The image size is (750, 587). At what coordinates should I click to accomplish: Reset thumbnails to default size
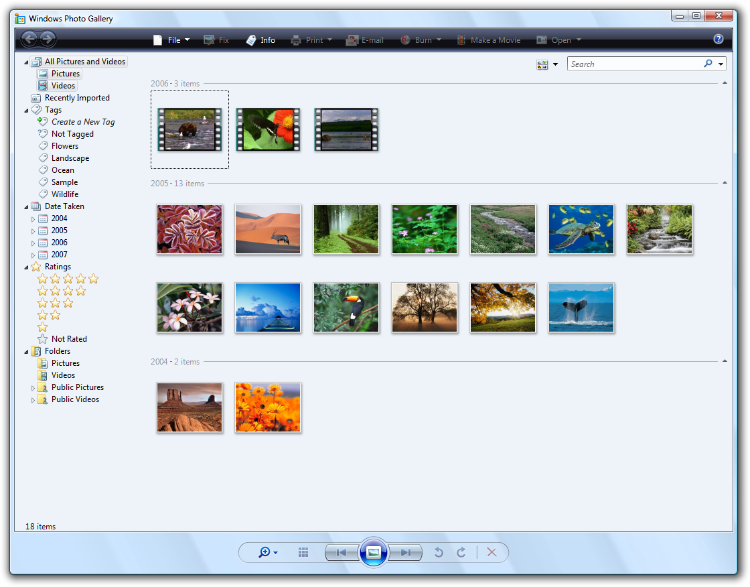(303, 552)
